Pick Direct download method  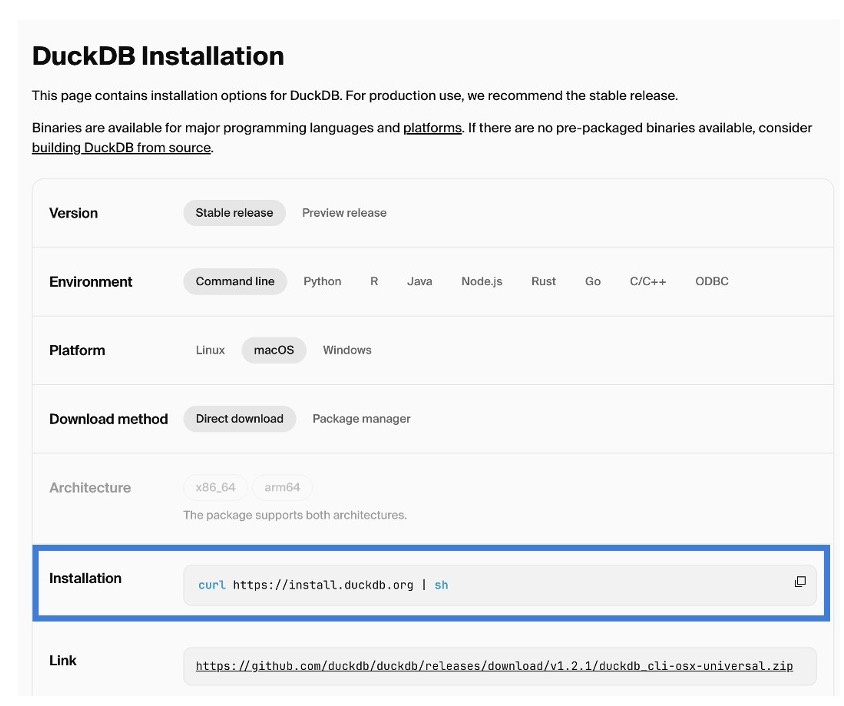point(240,419)
